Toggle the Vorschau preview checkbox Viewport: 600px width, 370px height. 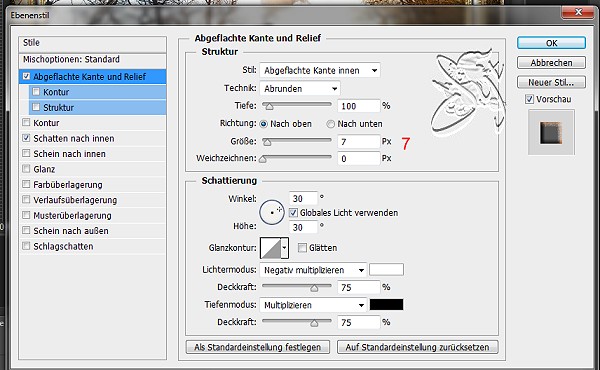529,99
